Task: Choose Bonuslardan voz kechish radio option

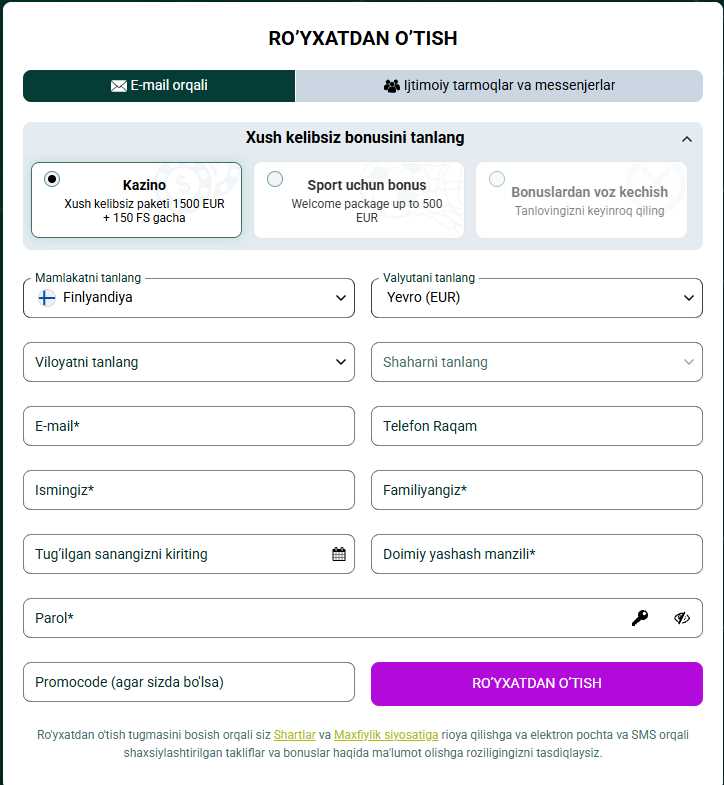Action: 497,179
